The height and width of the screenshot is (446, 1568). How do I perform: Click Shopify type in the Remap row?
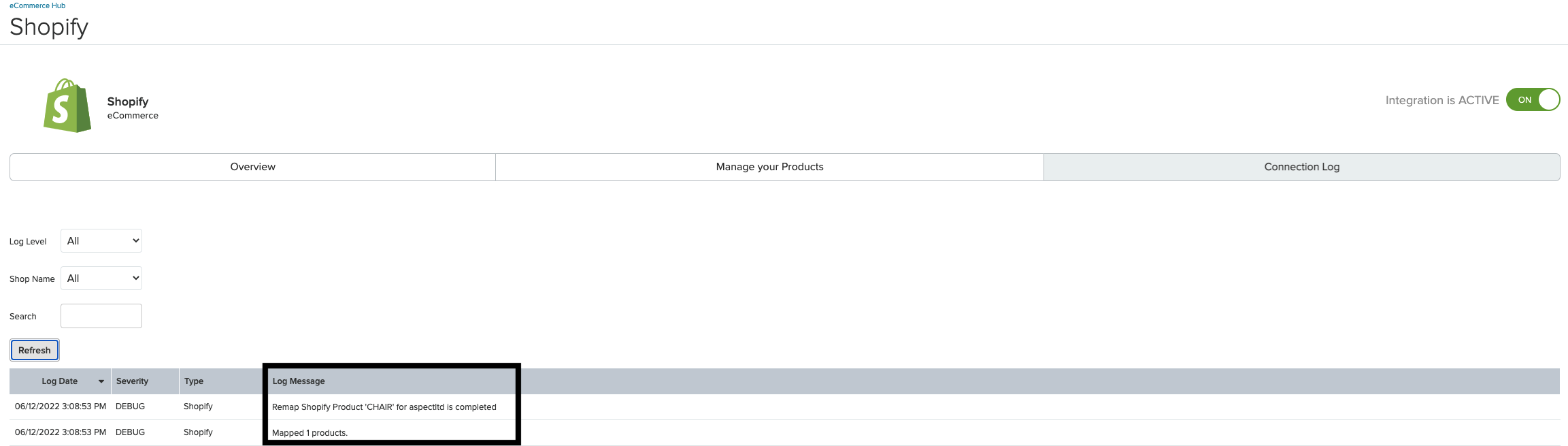(x=198, y=407)
